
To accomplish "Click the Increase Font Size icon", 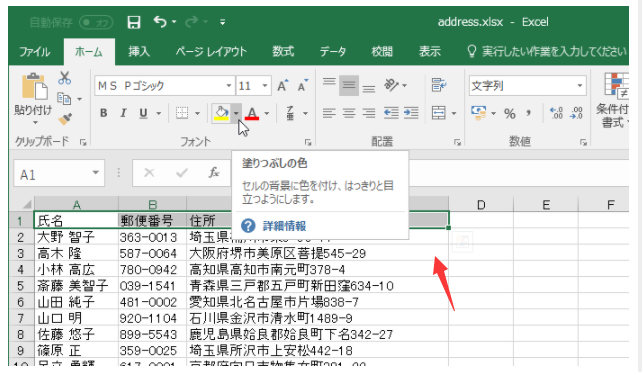I will [x=283, y=86].
